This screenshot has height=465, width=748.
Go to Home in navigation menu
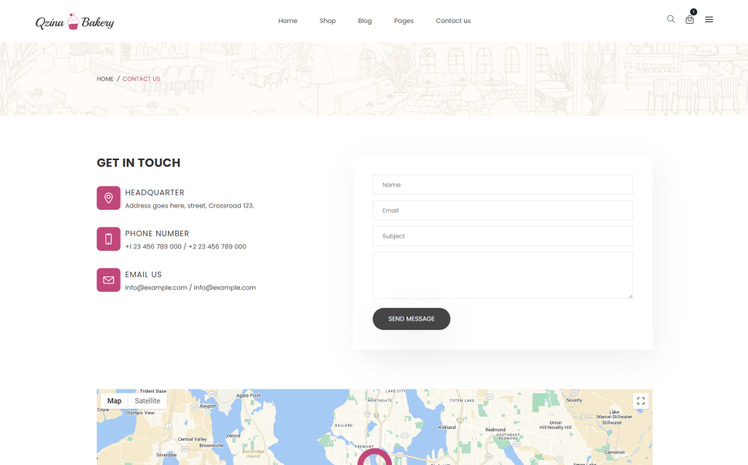click(288, 21)
